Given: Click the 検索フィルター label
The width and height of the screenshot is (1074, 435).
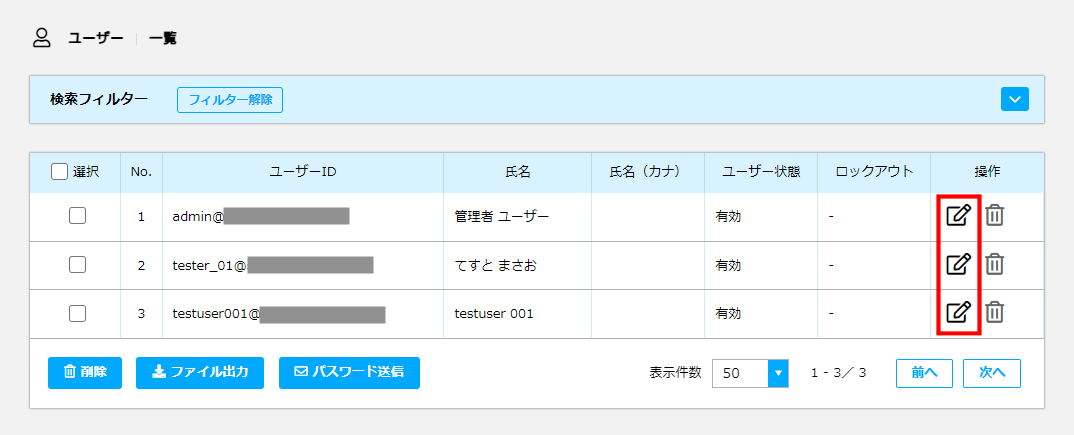Looking at the screenshot, I should 99,99.
